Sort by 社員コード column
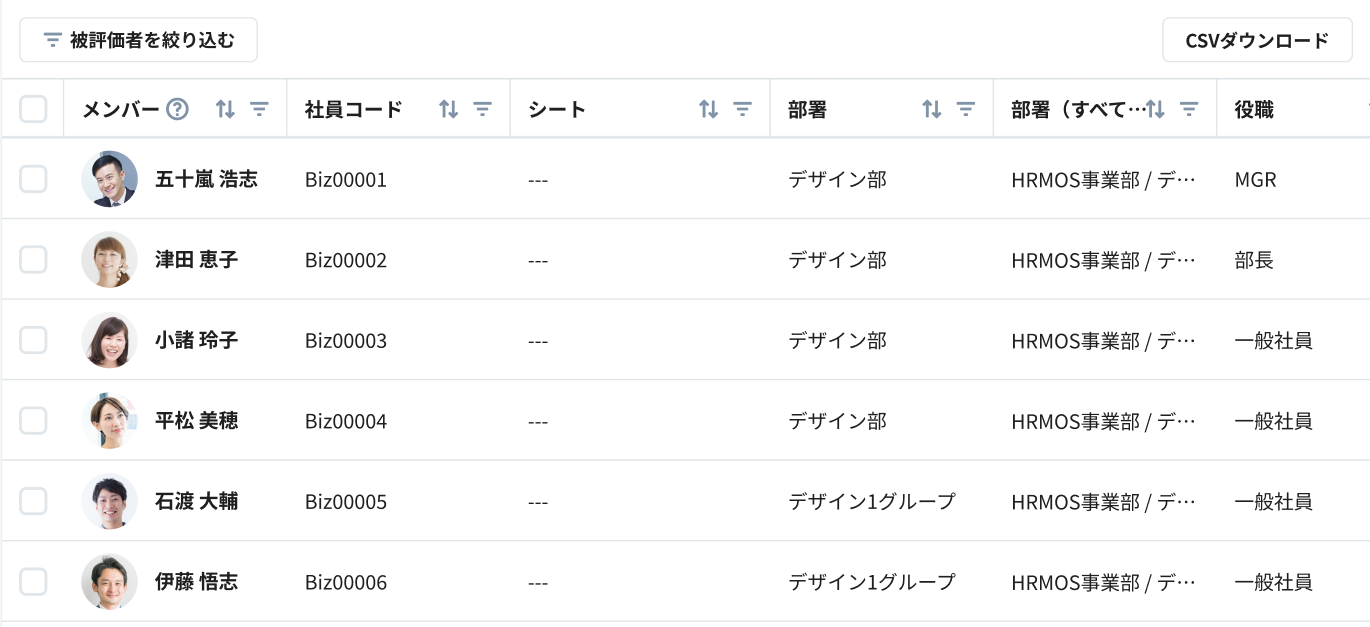1370x627 pixels. tap(448, 110)
